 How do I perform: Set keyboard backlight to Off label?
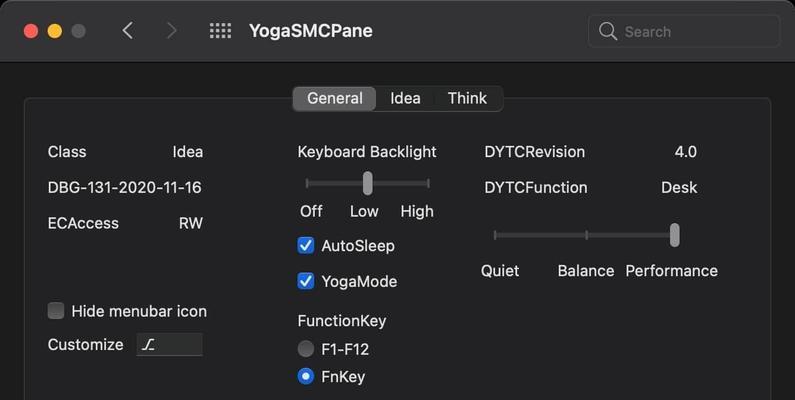point(311,211)
